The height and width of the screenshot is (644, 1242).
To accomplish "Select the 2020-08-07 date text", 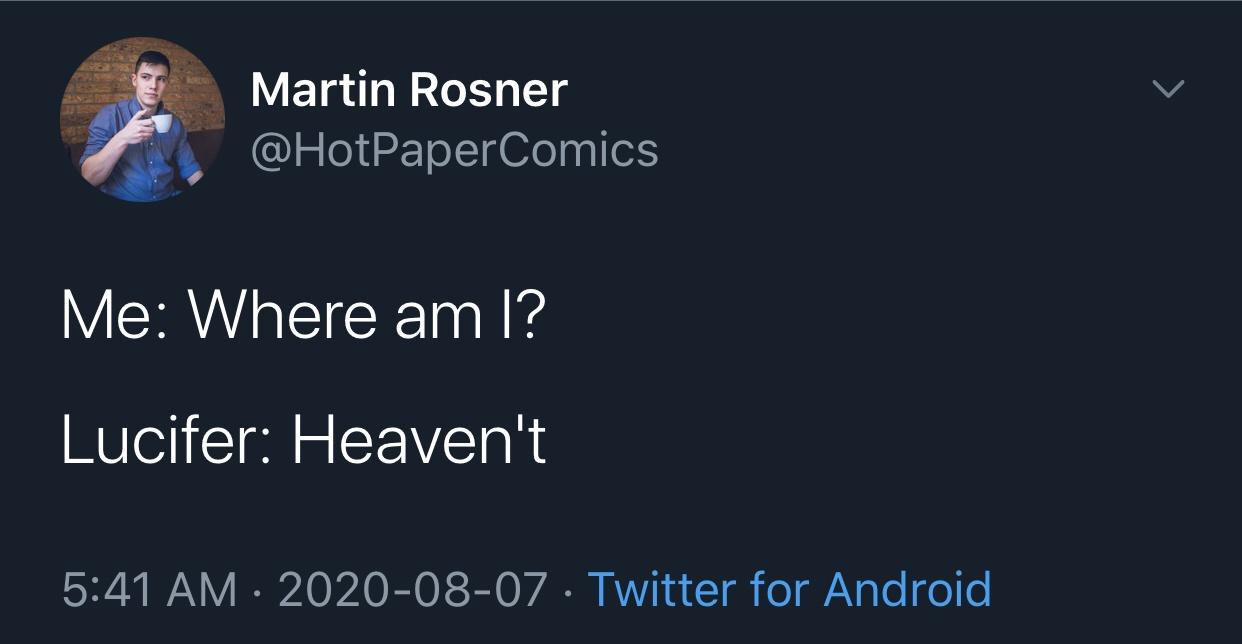I will click(x=413, y=589).
